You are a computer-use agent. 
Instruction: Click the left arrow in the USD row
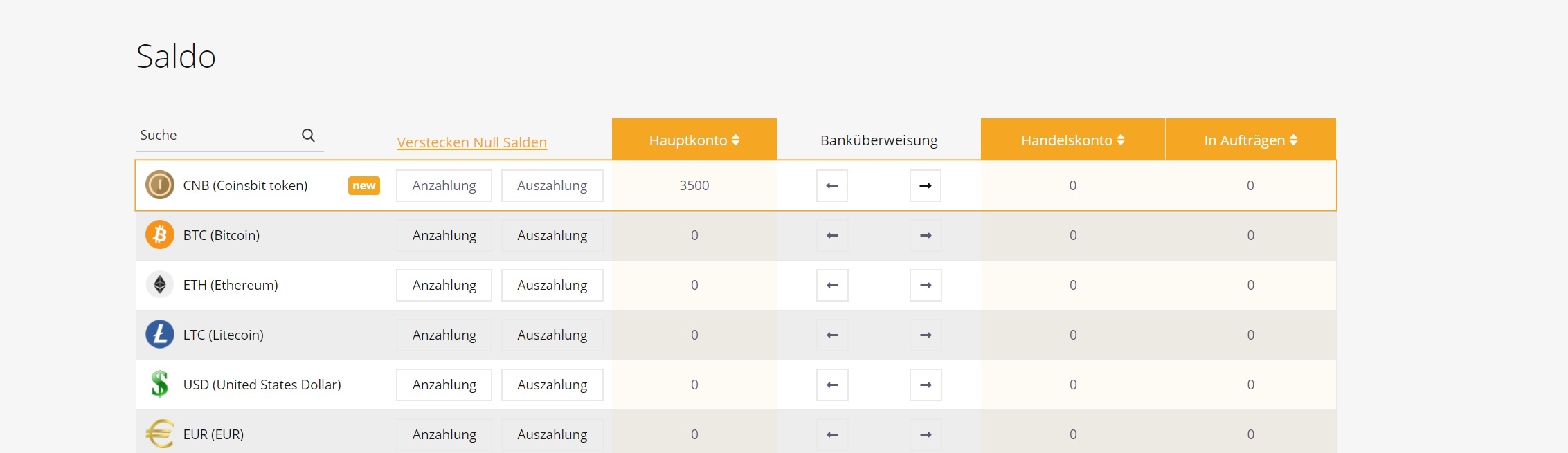(832, 385)
